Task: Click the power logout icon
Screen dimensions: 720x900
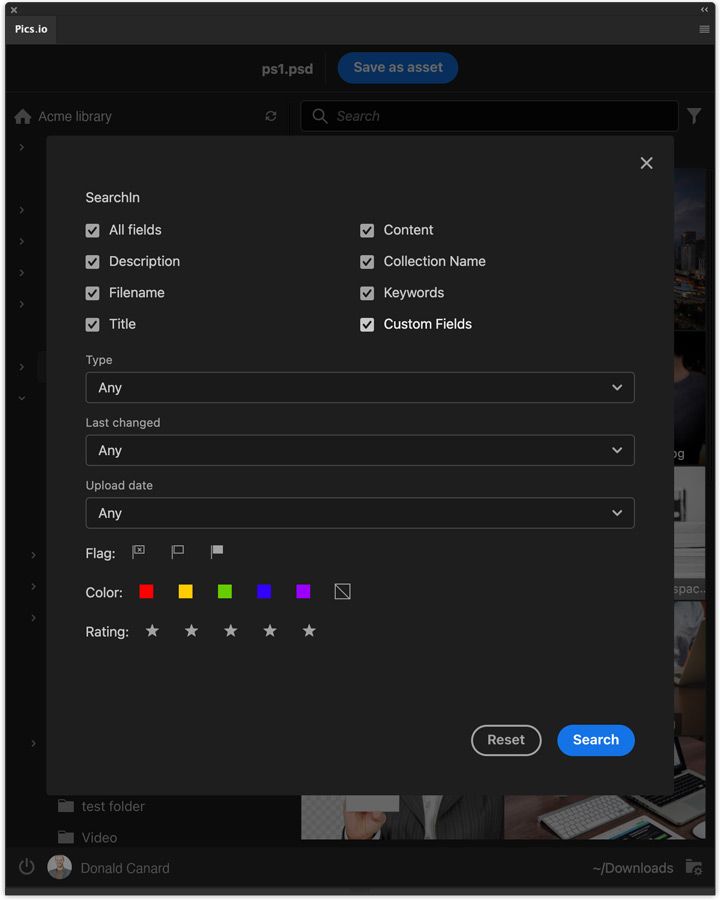Action: 26,867
